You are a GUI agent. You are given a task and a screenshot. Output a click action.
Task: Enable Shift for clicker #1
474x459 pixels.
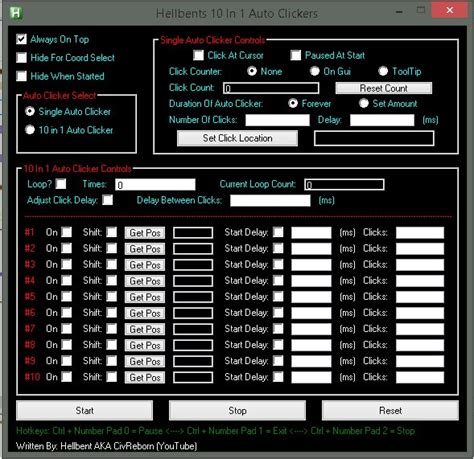click(112, 232)
